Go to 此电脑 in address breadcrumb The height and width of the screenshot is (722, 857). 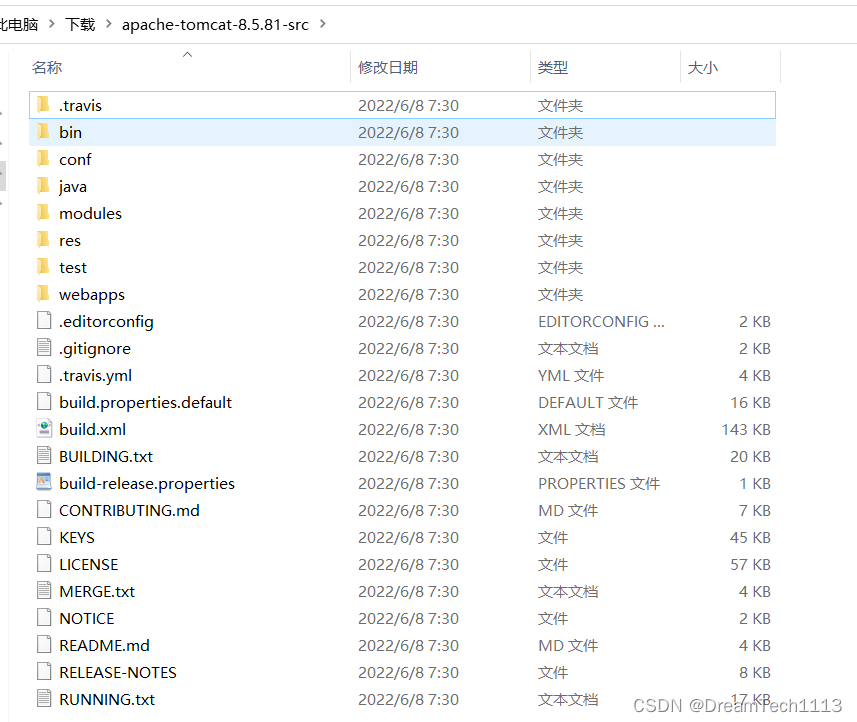pos(19,25)
